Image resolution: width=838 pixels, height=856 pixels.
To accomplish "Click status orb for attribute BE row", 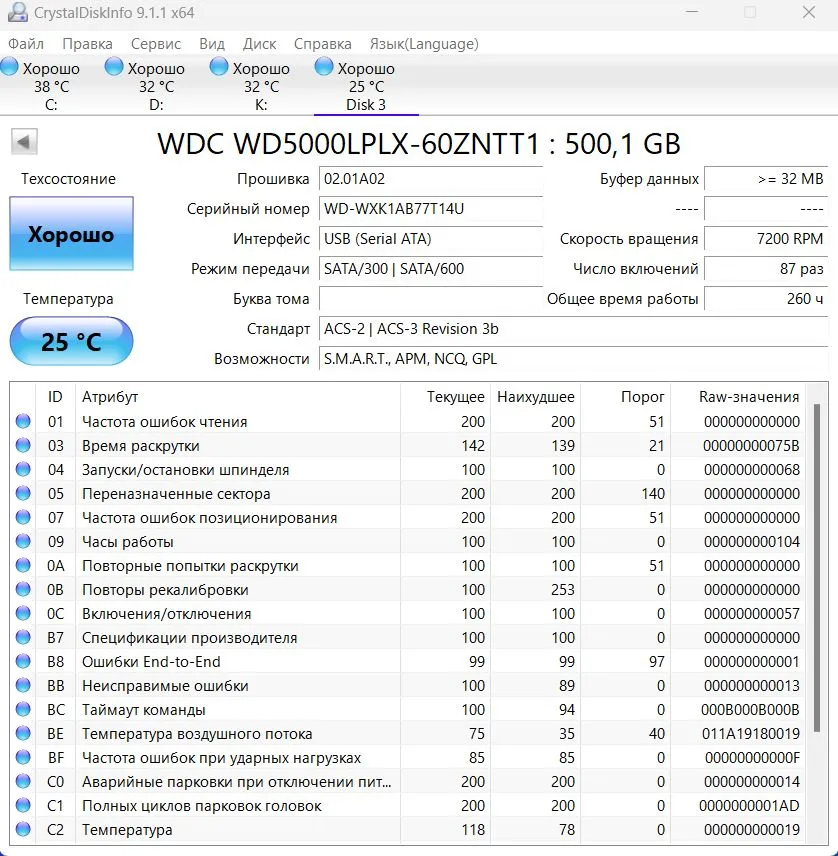I will coord(23,734).
